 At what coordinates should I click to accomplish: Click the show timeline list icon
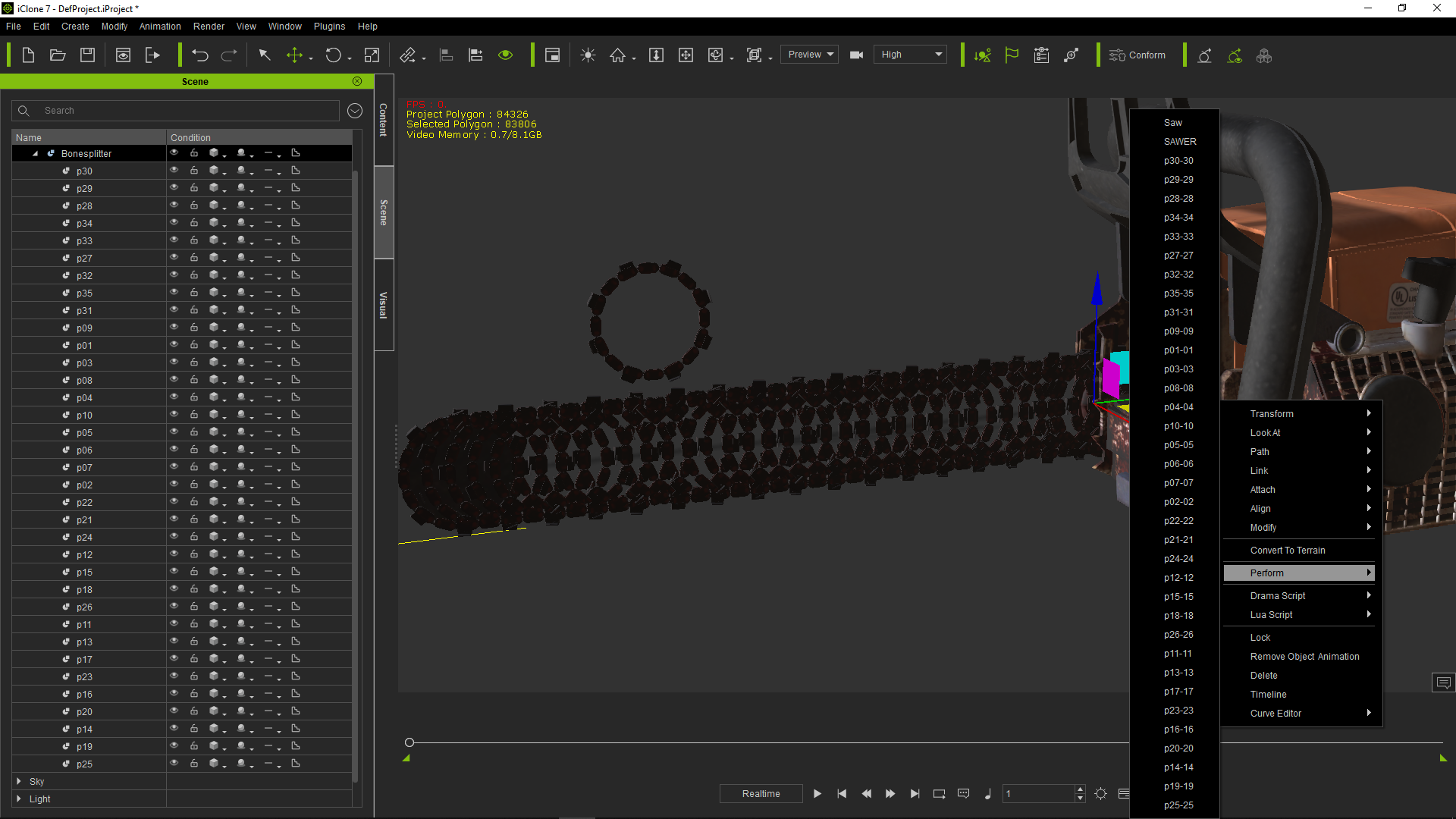1123,794
